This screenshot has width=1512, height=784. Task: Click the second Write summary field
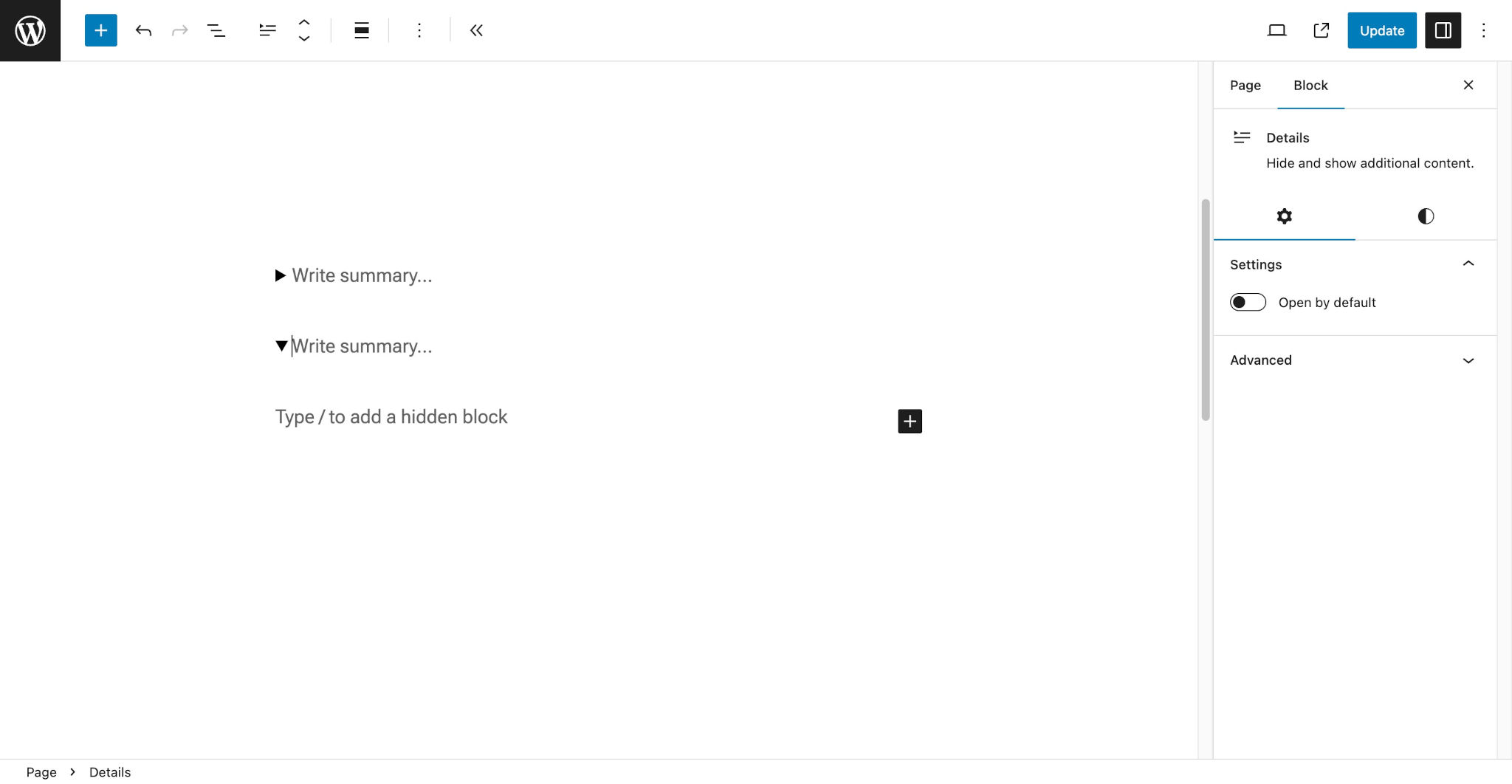point(362,346)
